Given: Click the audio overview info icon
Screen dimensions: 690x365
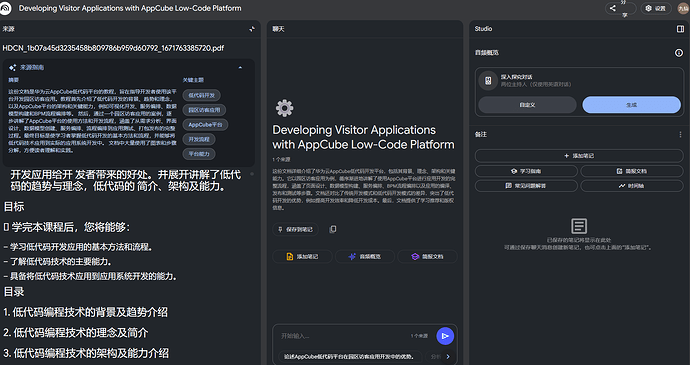Looking at the screenshot, I should pyautogui.click(x=679, y=53).
